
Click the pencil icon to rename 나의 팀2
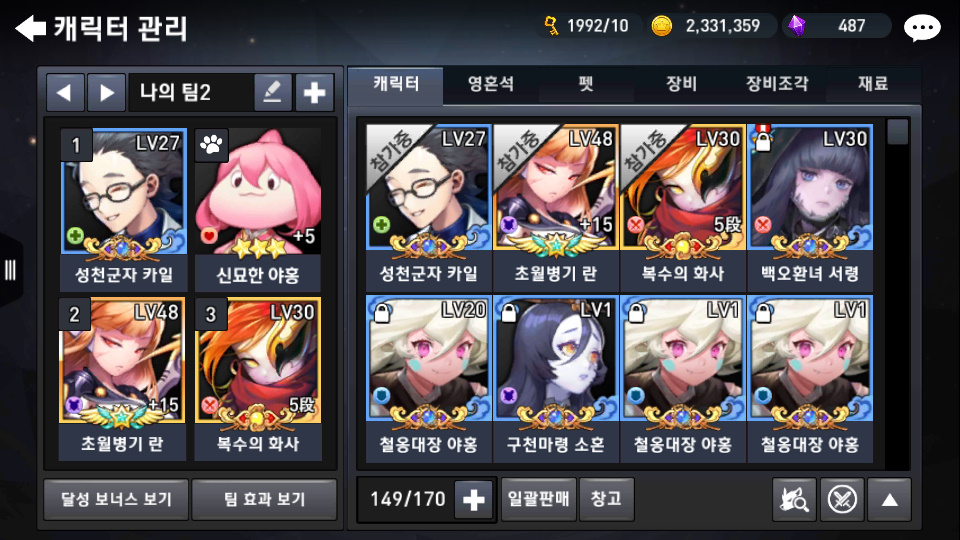[x=272, y=92]
